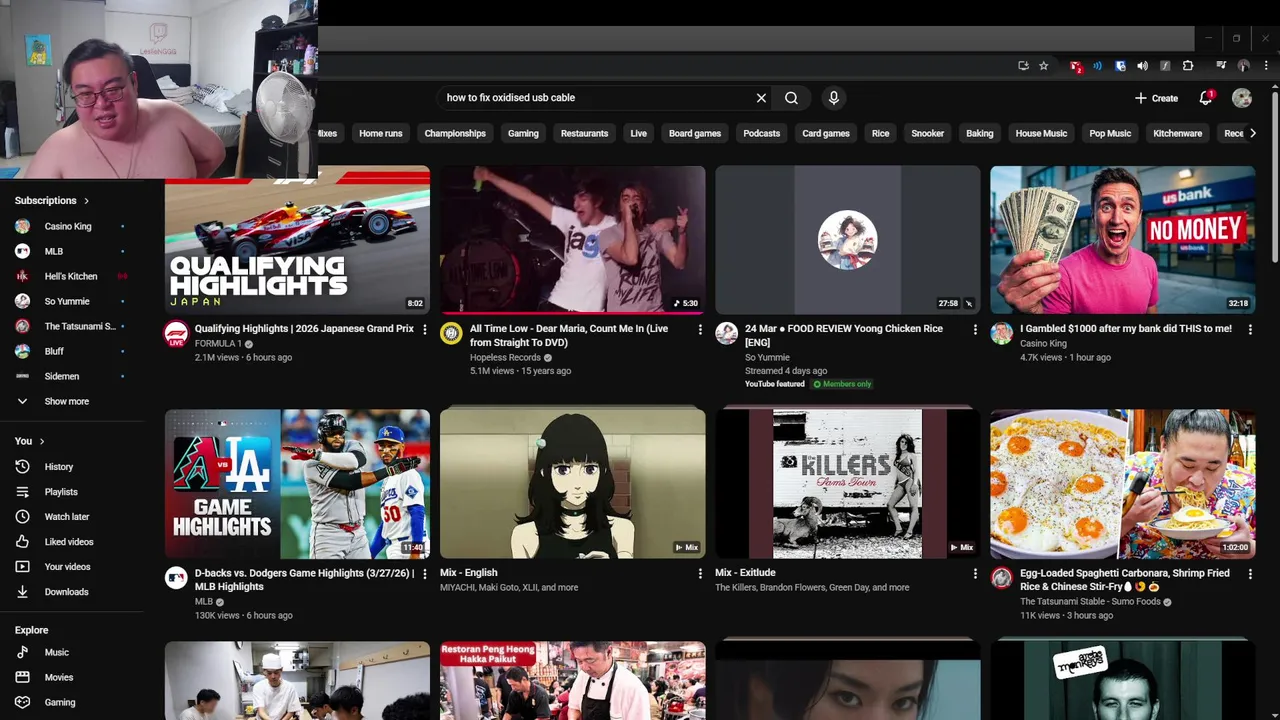Select the Kitchenware chip

pyautogui.click(x=1177, y=133)
